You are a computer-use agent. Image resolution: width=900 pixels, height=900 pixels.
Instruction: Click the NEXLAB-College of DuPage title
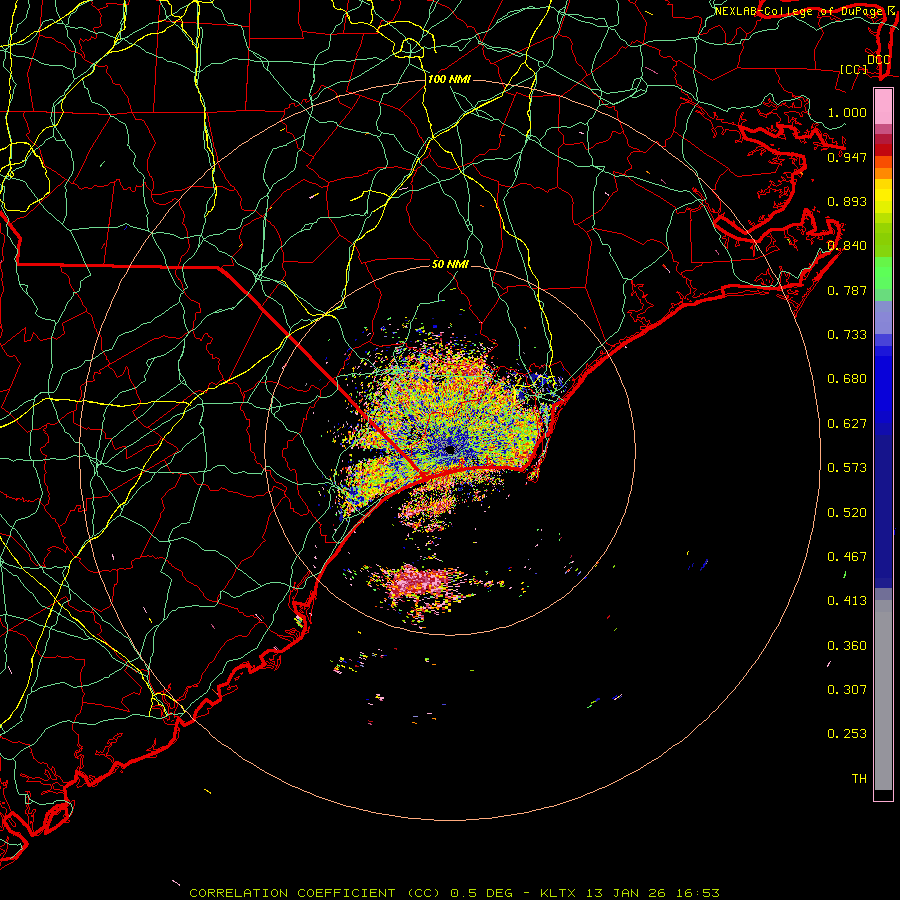[800, 11]
